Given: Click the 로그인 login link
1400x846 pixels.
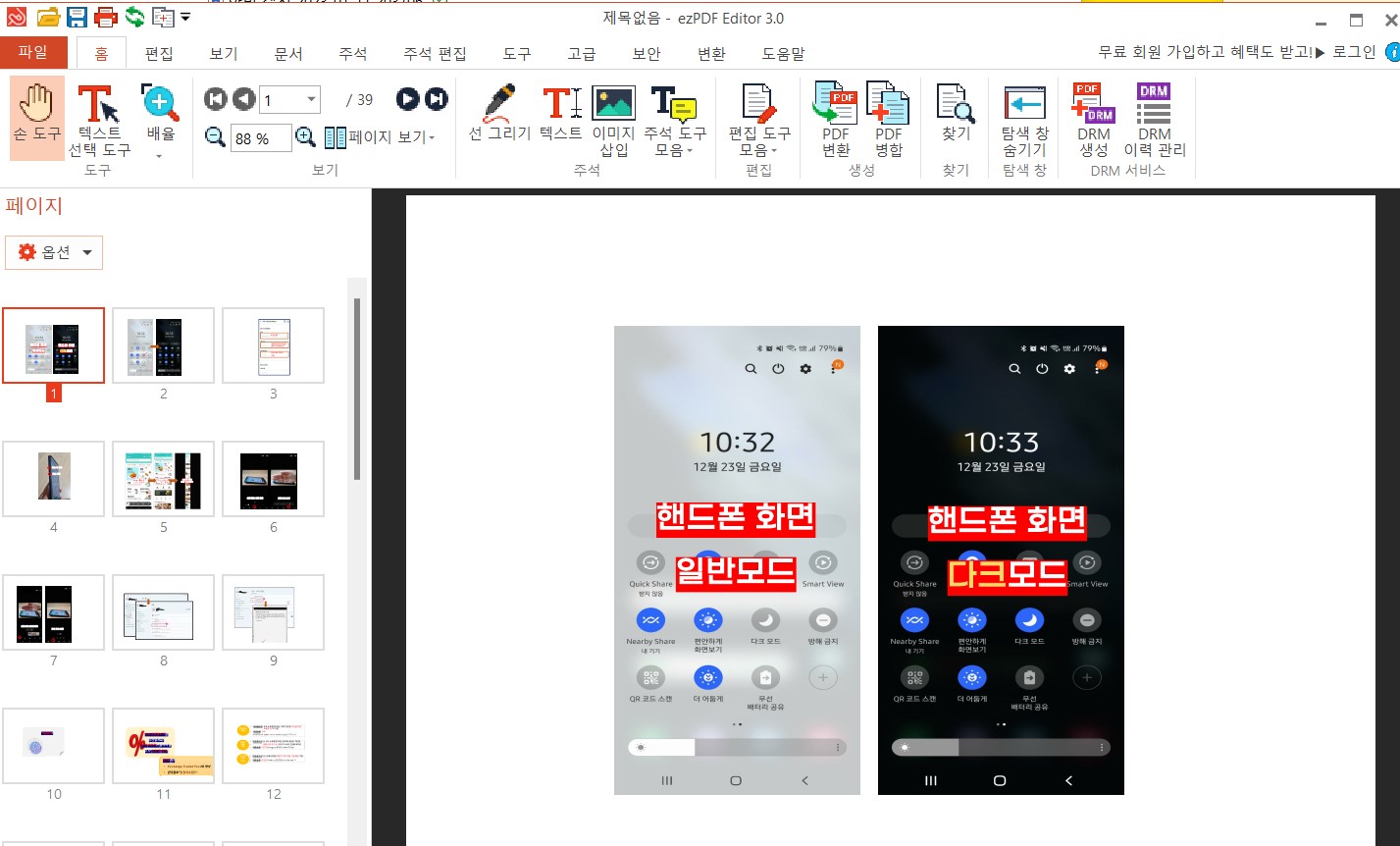Looking at the screenshot, I should point(1354,52).
